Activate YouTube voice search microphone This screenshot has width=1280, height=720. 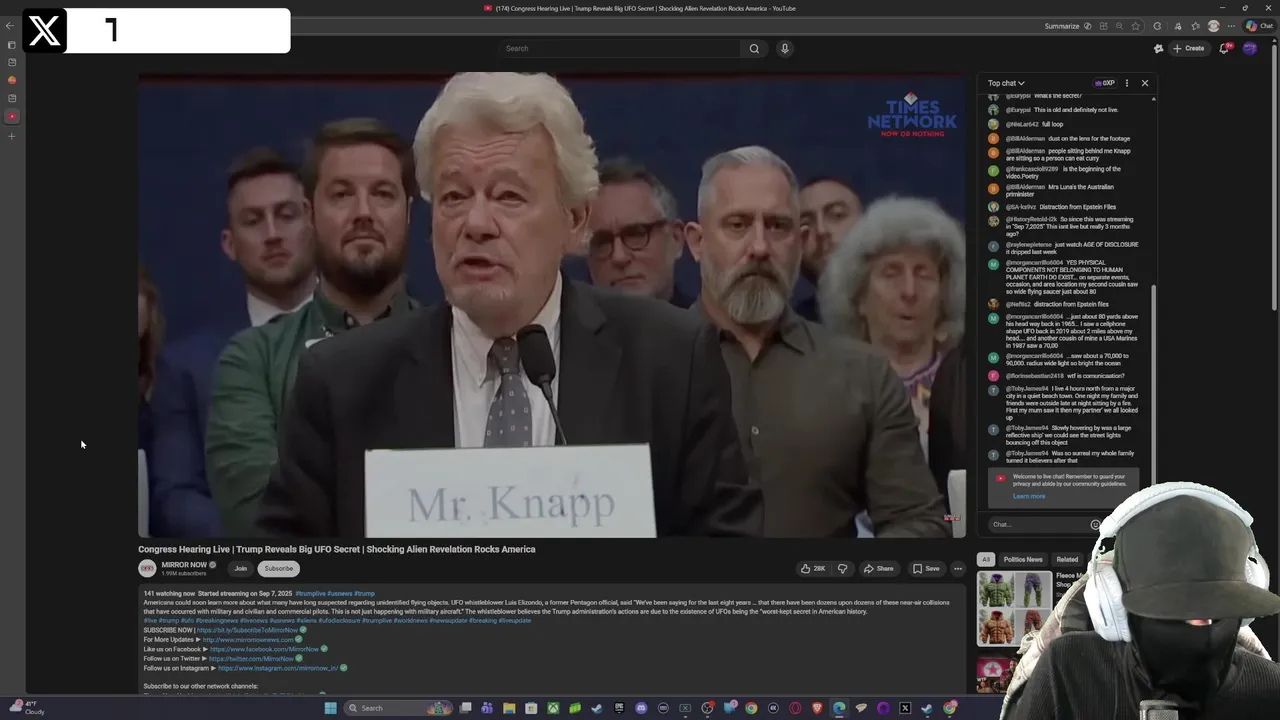coord(785,48)
